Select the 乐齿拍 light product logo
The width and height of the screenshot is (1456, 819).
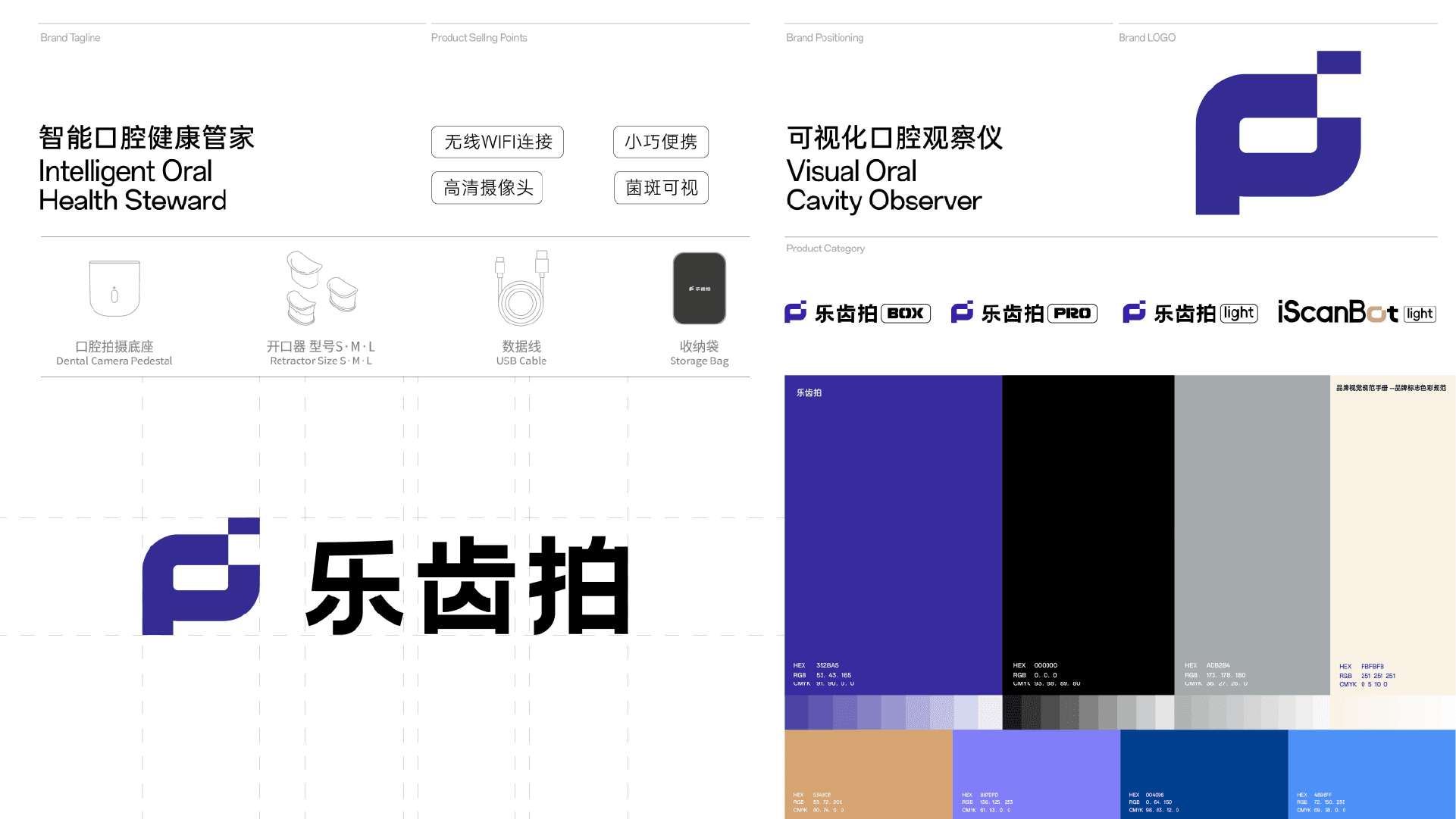coord(1190,313)
